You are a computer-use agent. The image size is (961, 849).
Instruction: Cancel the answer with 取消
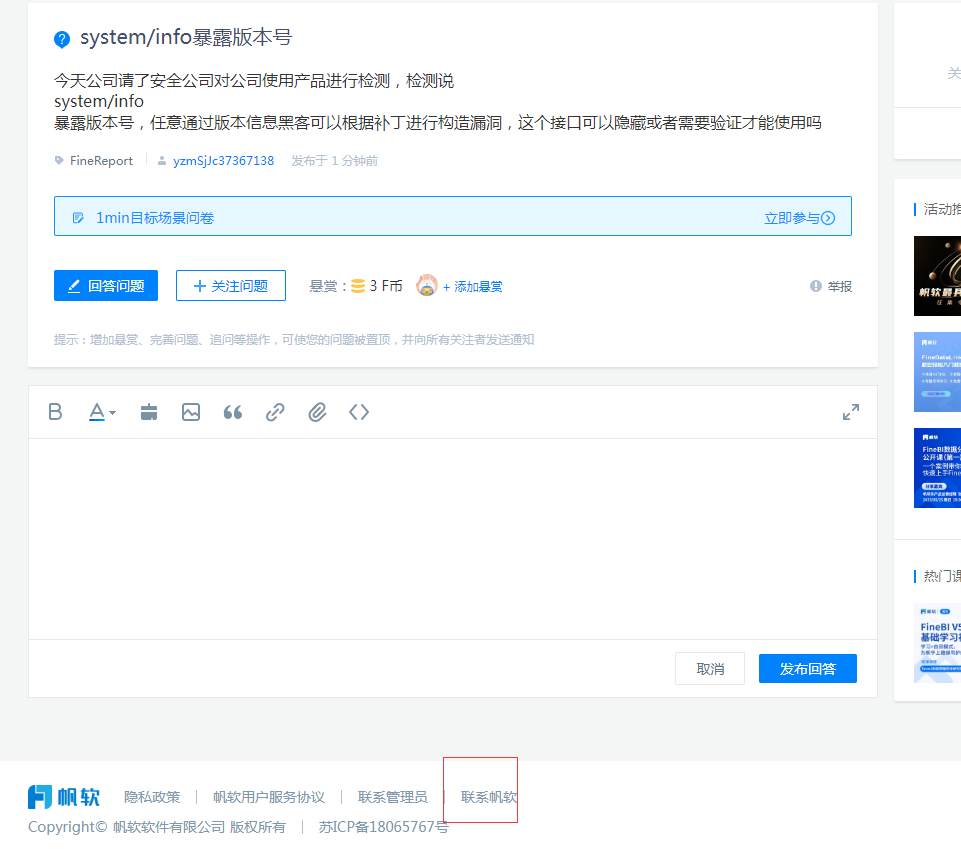710,668
